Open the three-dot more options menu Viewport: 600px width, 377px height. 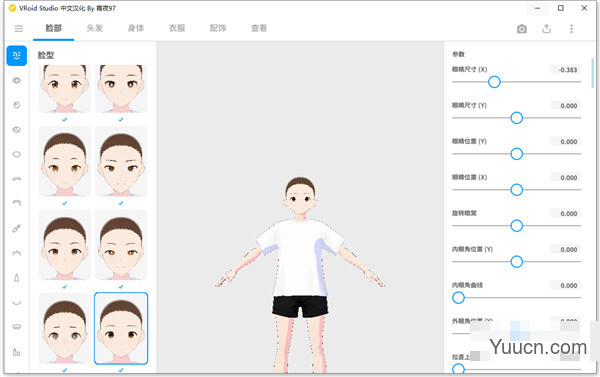(x=571, y=29)
